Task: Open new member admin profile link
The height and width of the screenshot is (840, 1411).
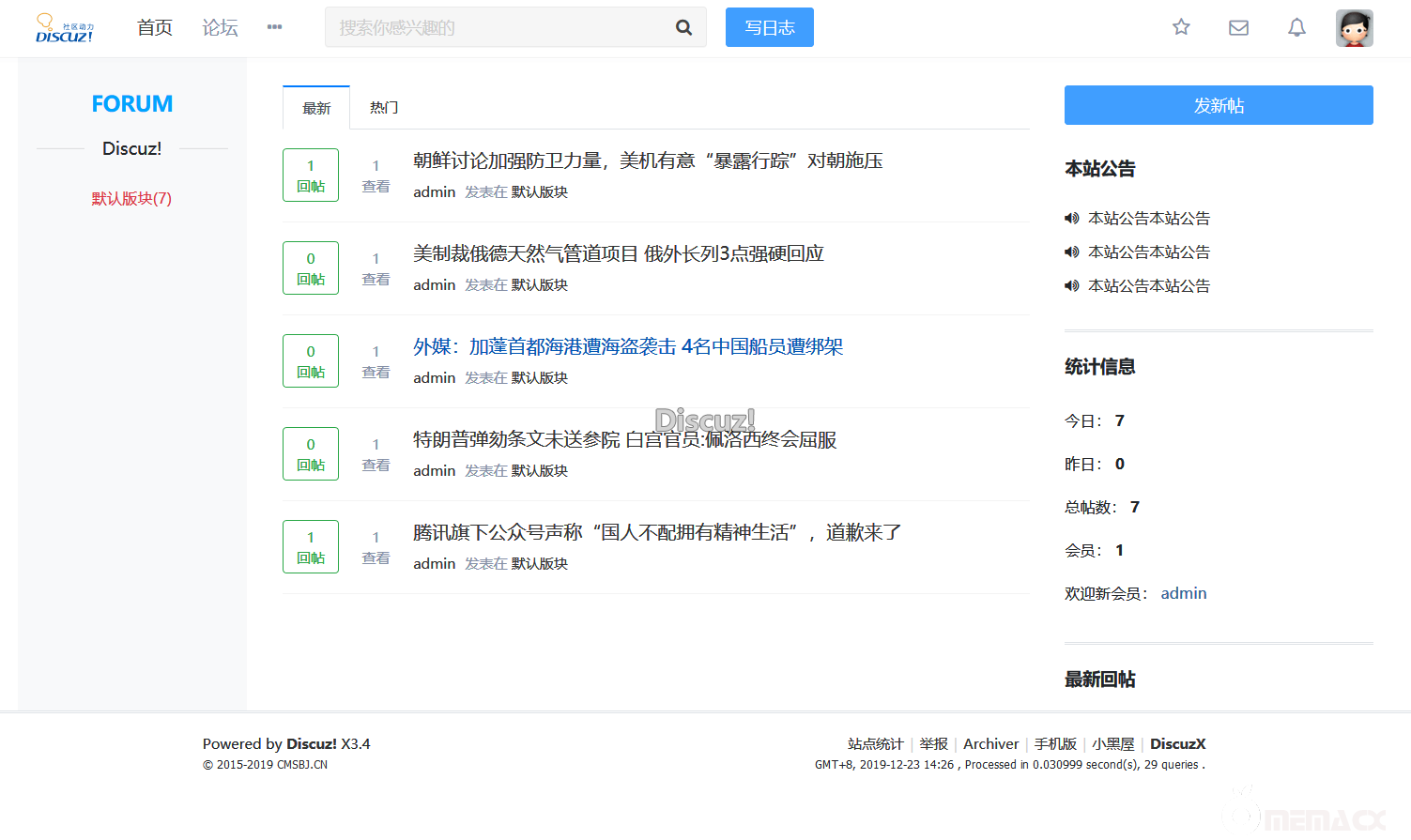Action: point(1183,593)
